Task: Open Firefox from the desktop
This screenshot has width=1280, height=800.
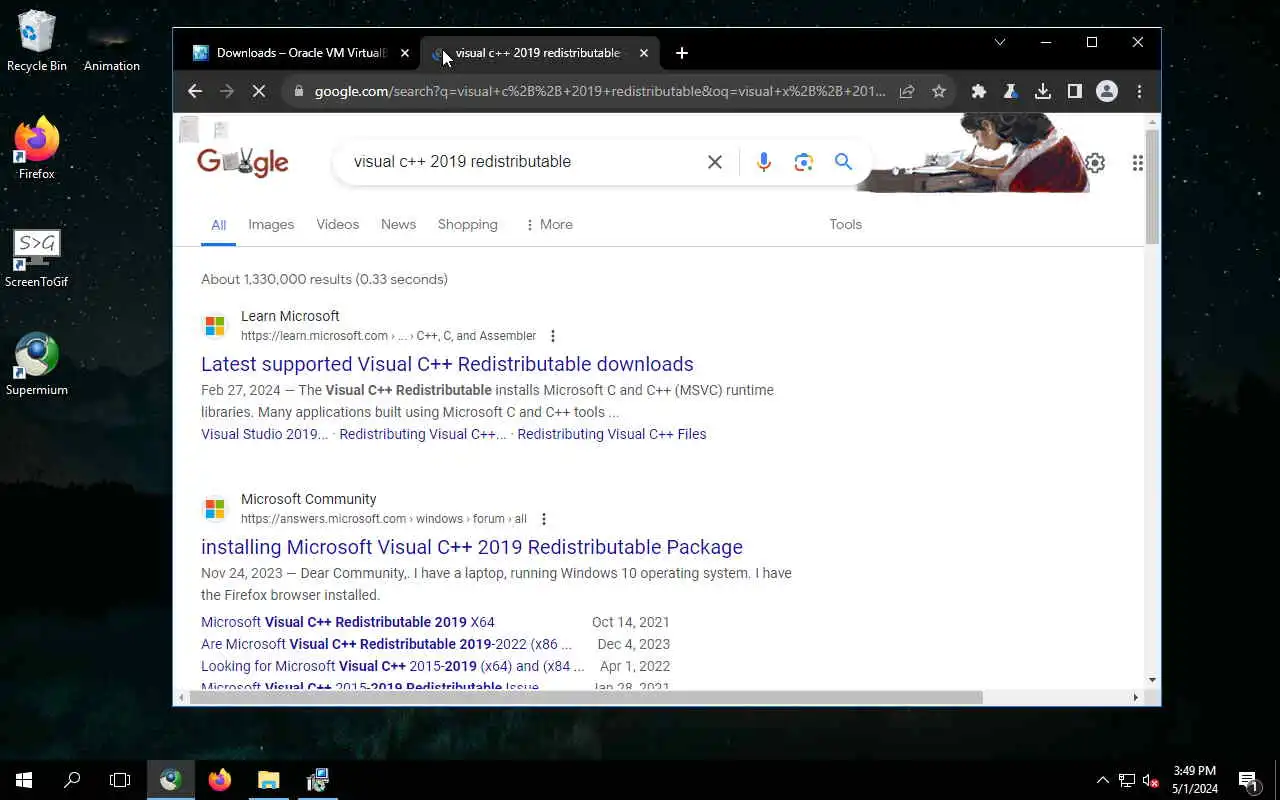Action: pos(37,148)
